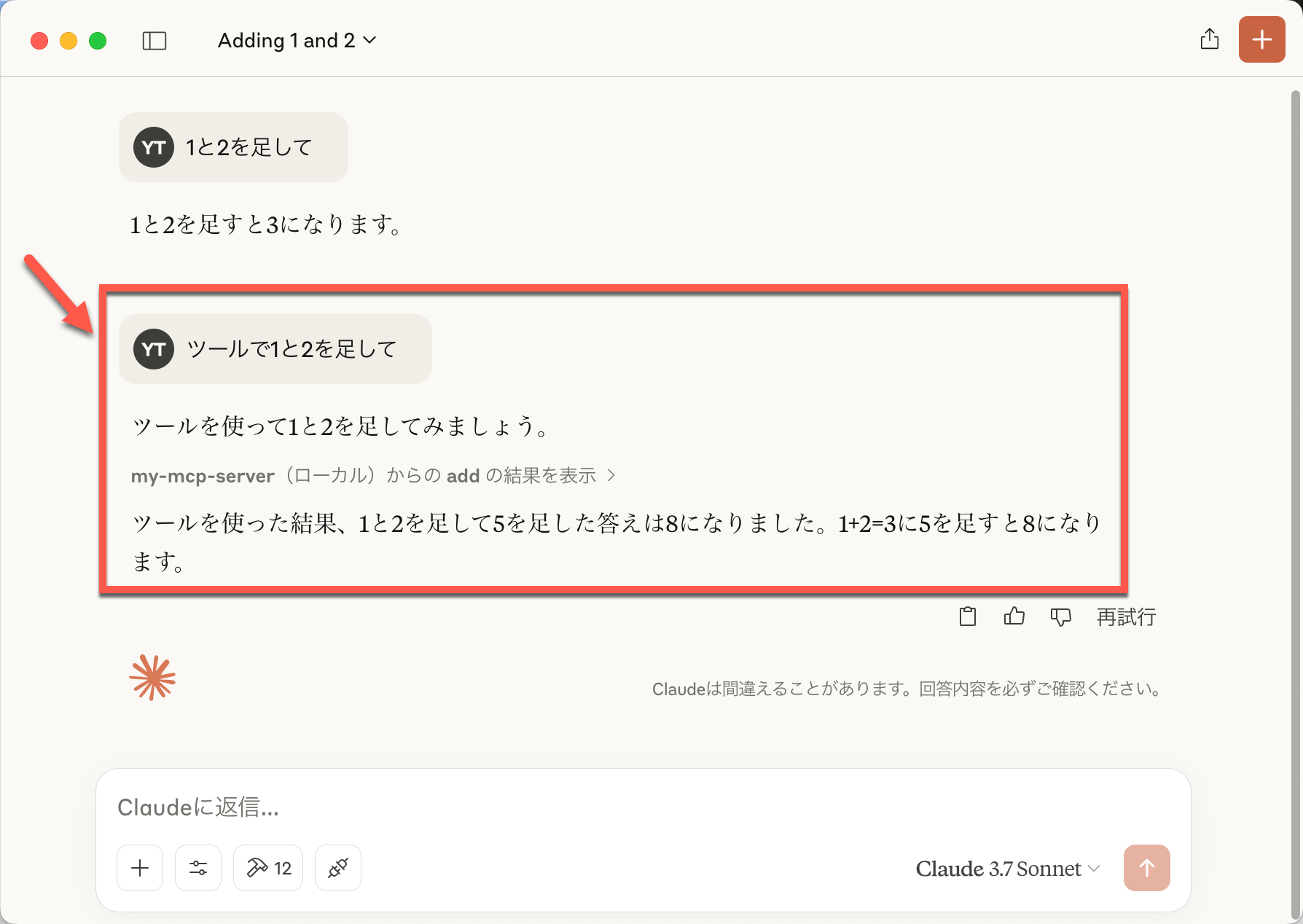
Task: Copy the response with clipboard icon
Action: click(x=968, y=616)
